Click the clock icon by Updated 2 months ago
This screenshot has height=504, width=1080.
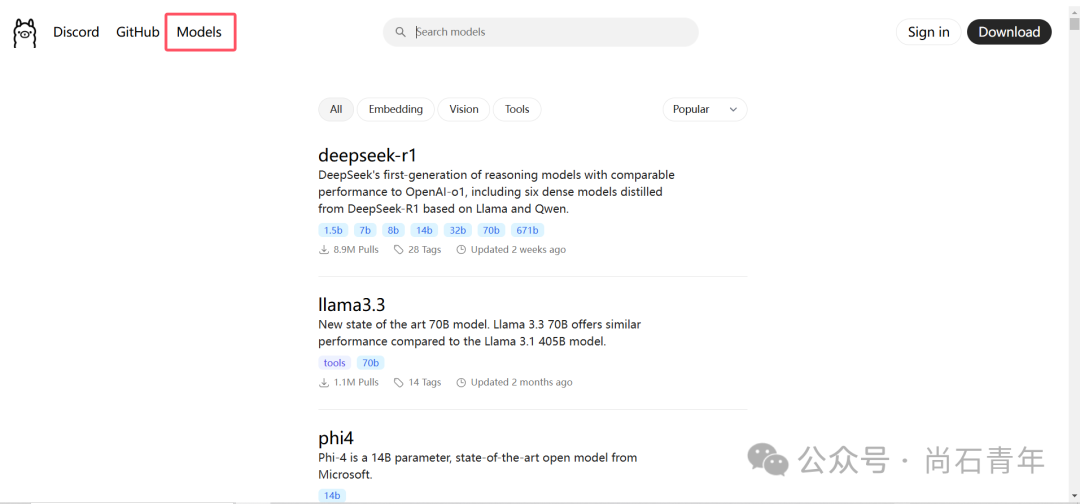[x=461, y=382]
